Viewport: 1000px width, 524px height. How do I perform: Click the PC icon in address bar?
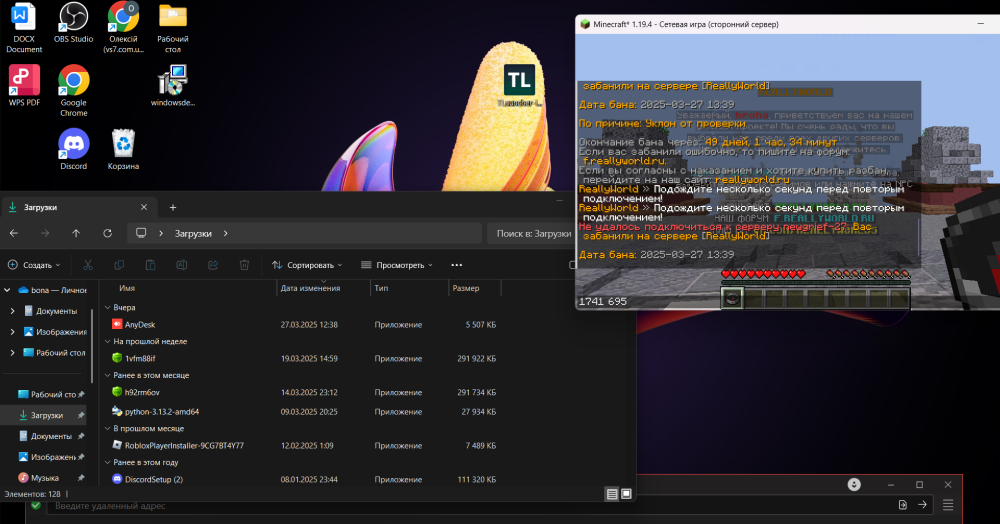click(141, 233)
